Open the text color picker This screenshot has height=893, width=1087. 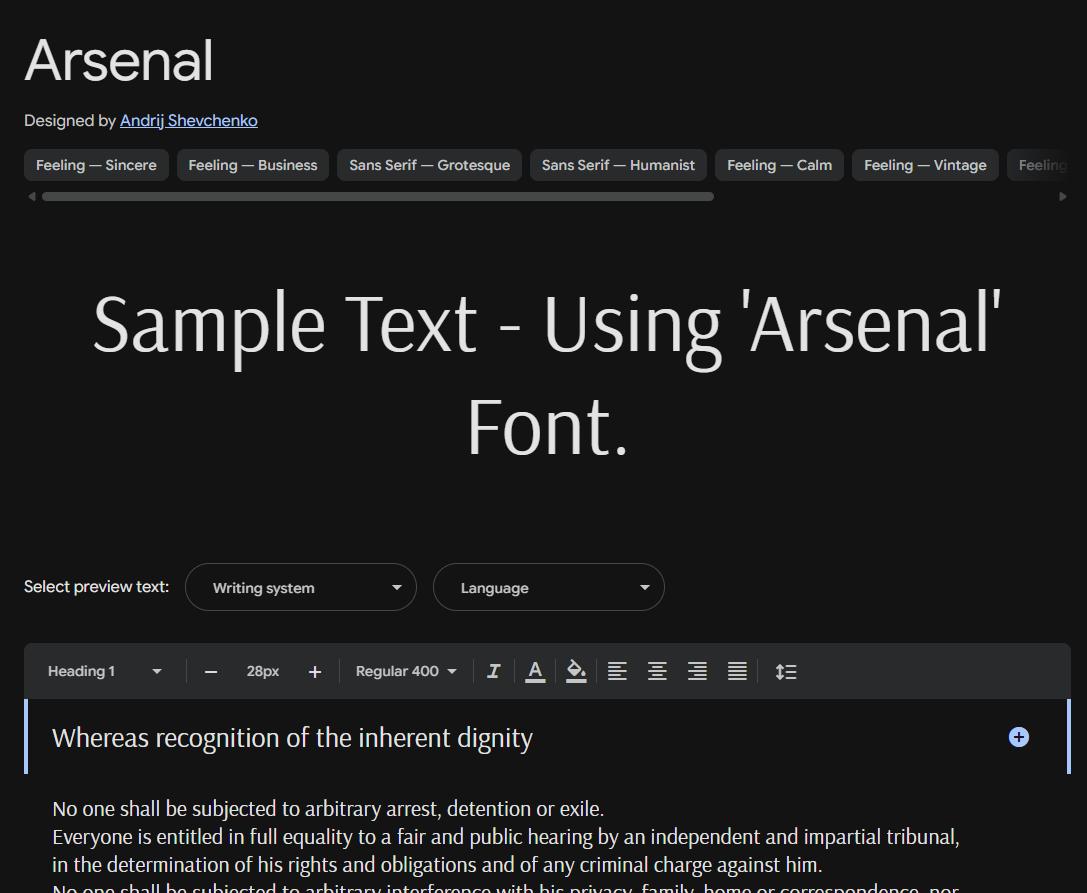point(535,671)
